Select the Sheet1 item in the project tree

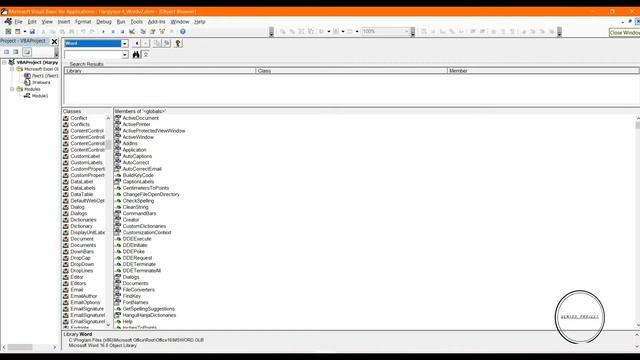[41, 76]
